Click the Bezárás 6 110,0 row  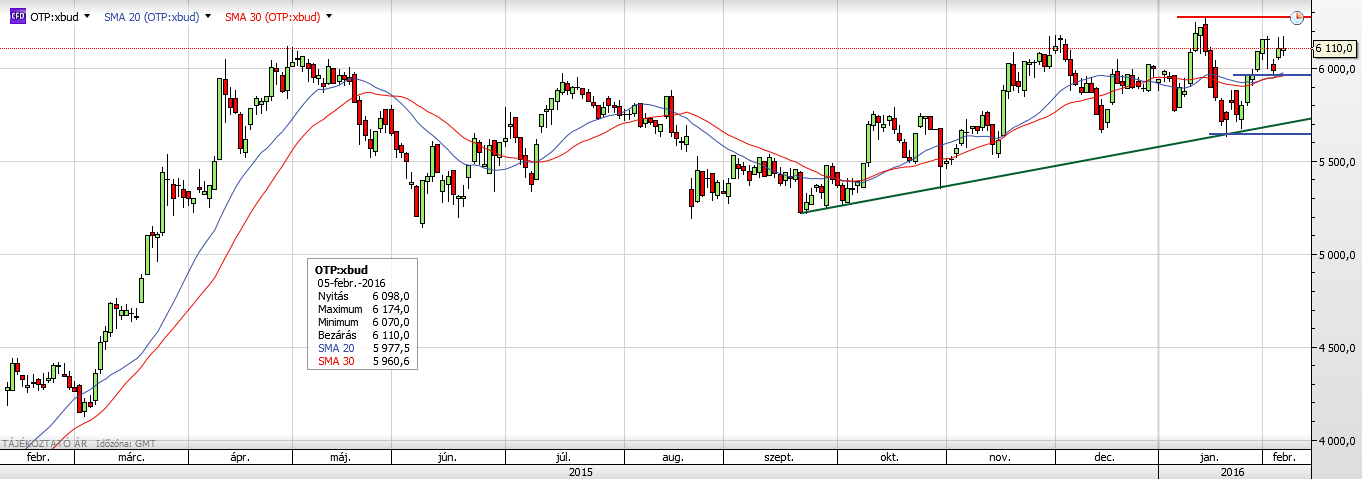363,335
